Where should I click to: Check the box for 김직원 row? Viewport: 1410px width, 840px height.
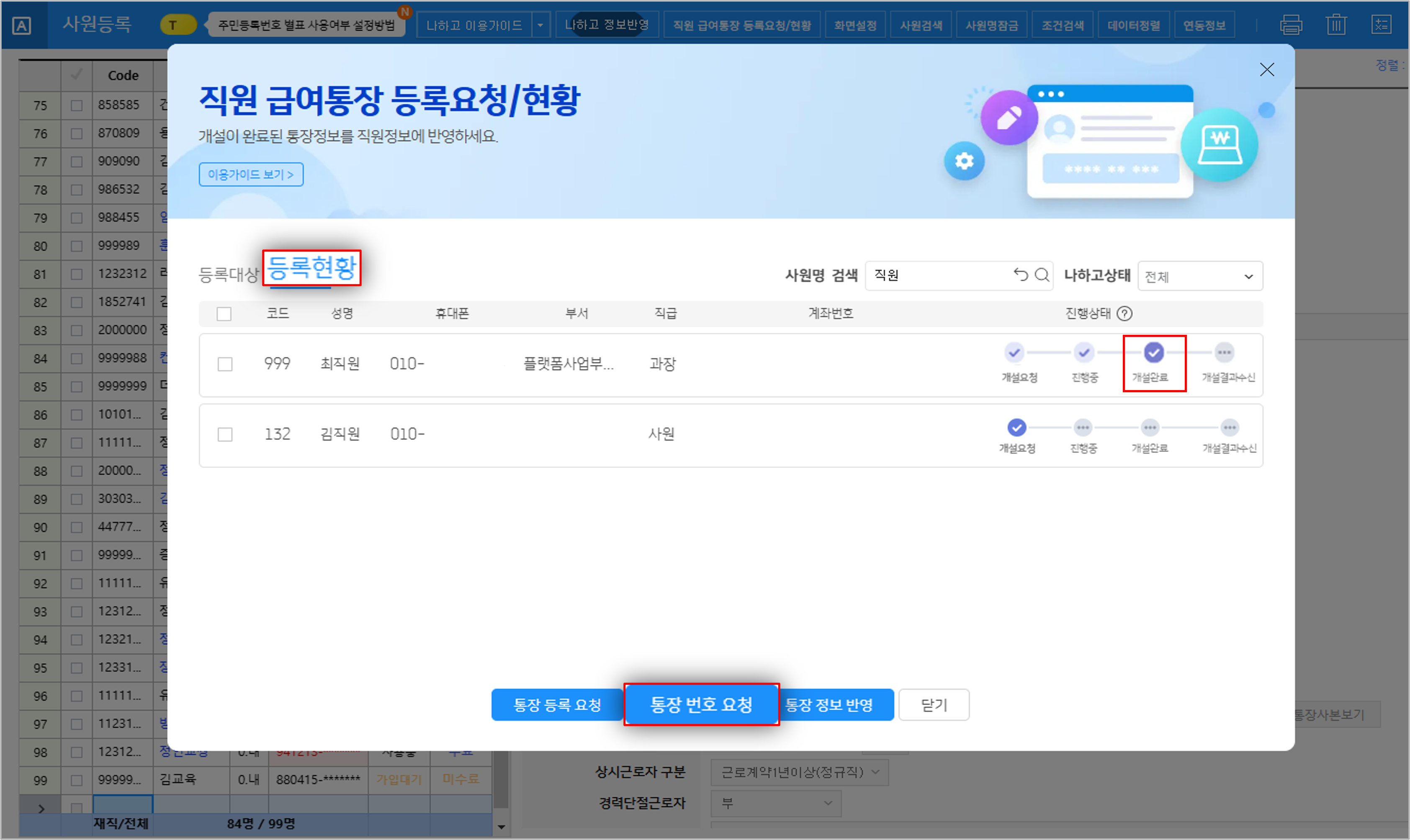pos(225,434)
